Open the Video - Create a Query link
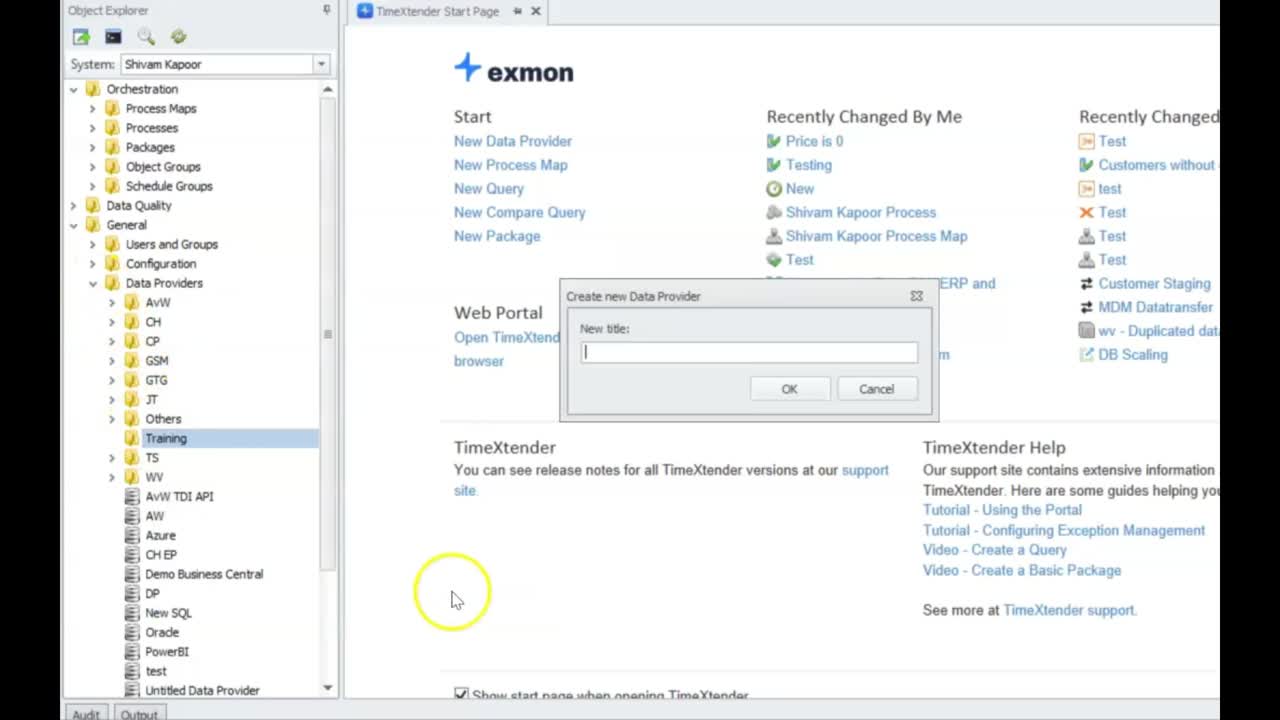Viewport: 1280px width, 720px height. [994, 550]
